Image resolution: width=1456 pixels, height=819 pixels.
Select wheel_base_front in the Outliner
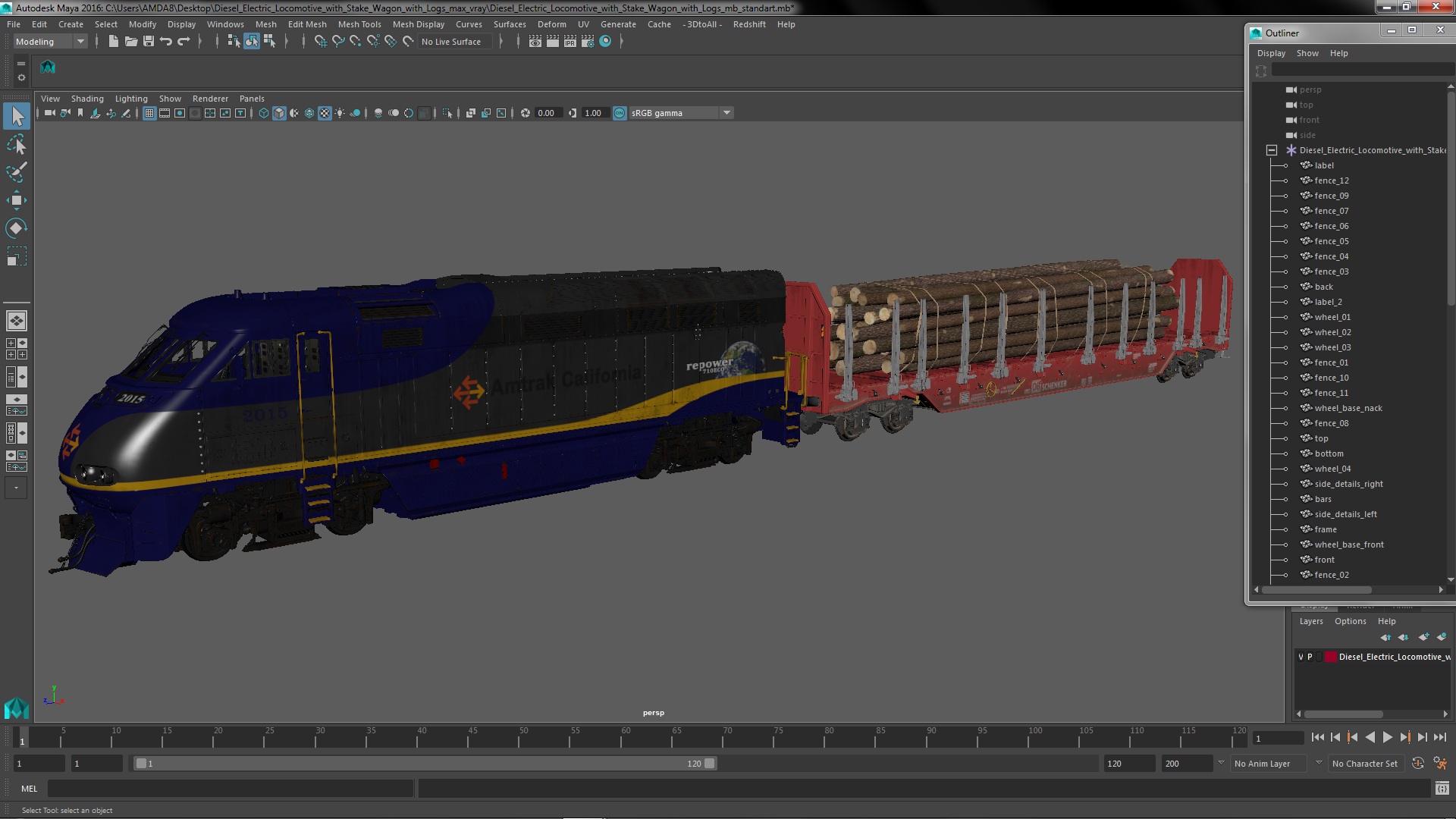pos(1348,544)
